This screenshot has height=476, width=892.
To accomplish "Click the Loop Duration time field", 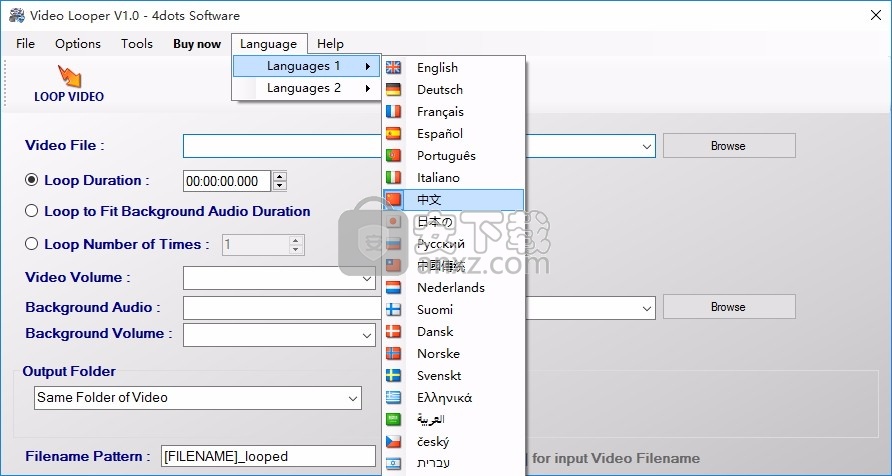I will tap(228, 181).
